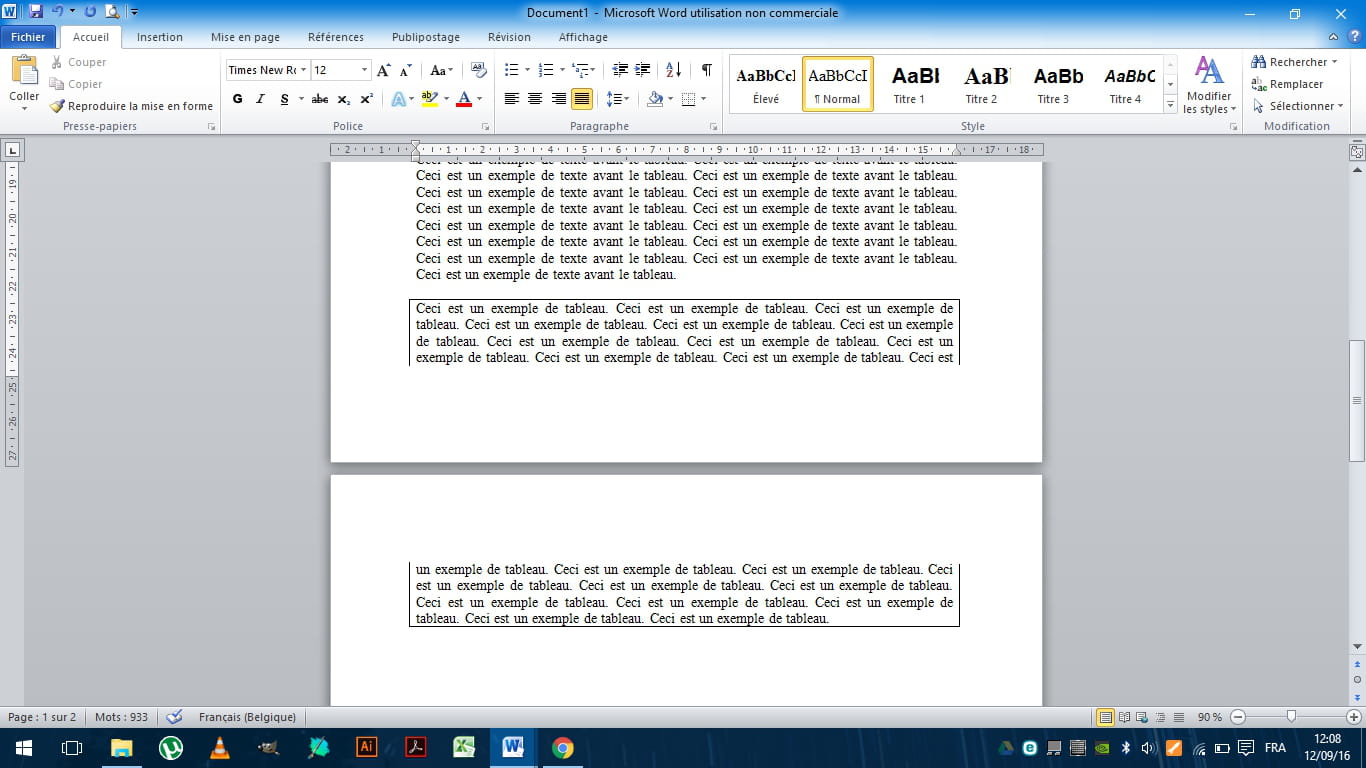
Task: Apply the Titre 2 style
Action: [981, 84]
